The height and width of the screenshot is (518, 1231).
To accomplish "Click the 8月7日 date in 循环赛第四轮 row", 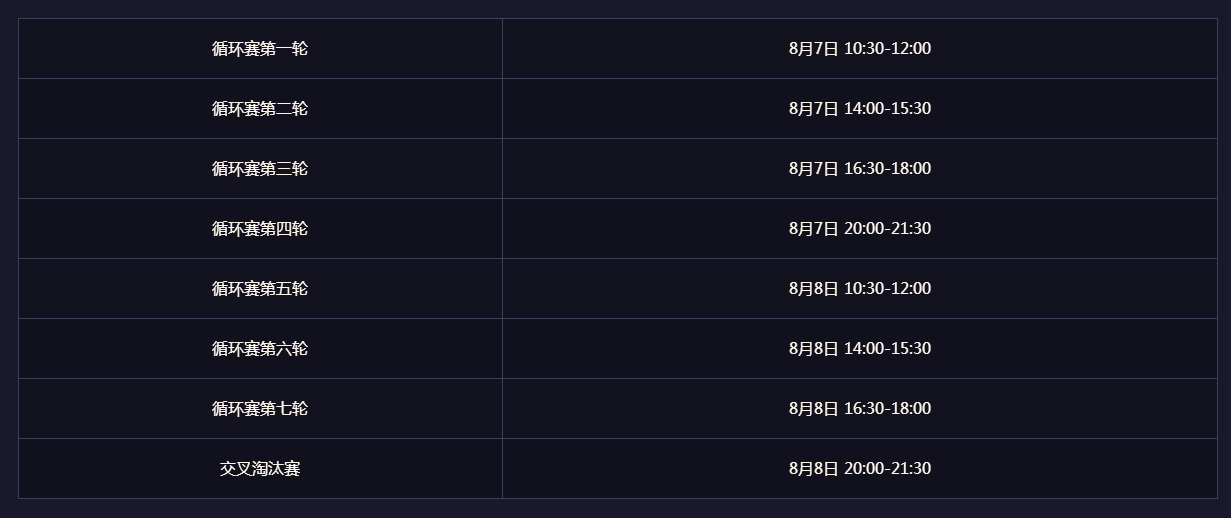I will (813, 228).
